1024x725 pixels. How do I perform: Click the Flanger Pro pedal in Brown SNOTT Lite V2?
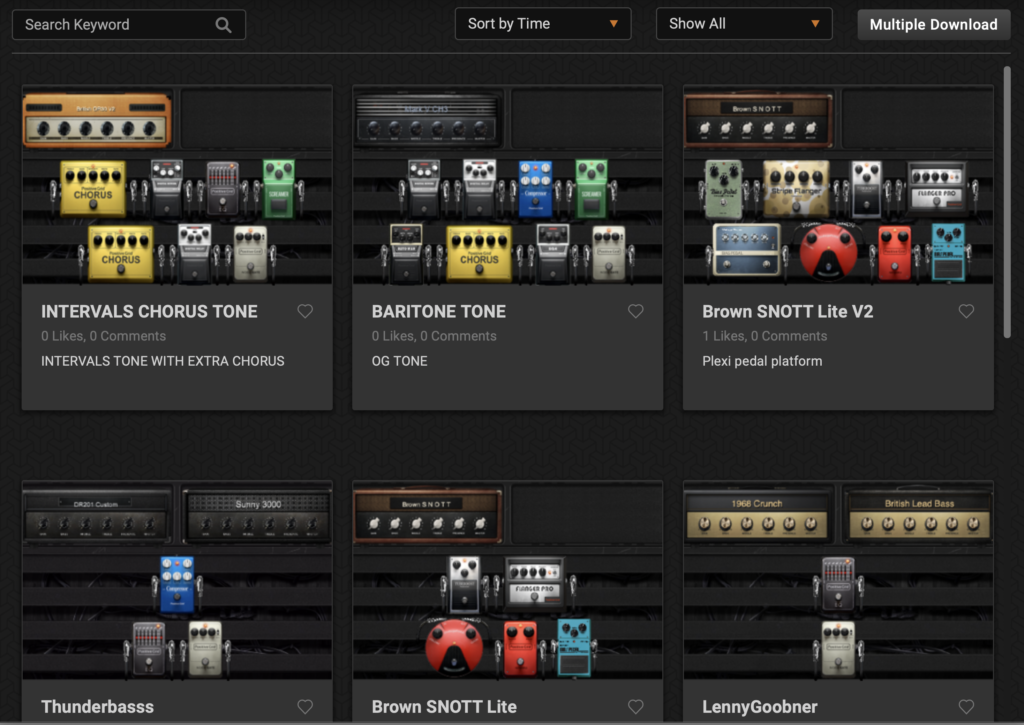click(936, 187)
